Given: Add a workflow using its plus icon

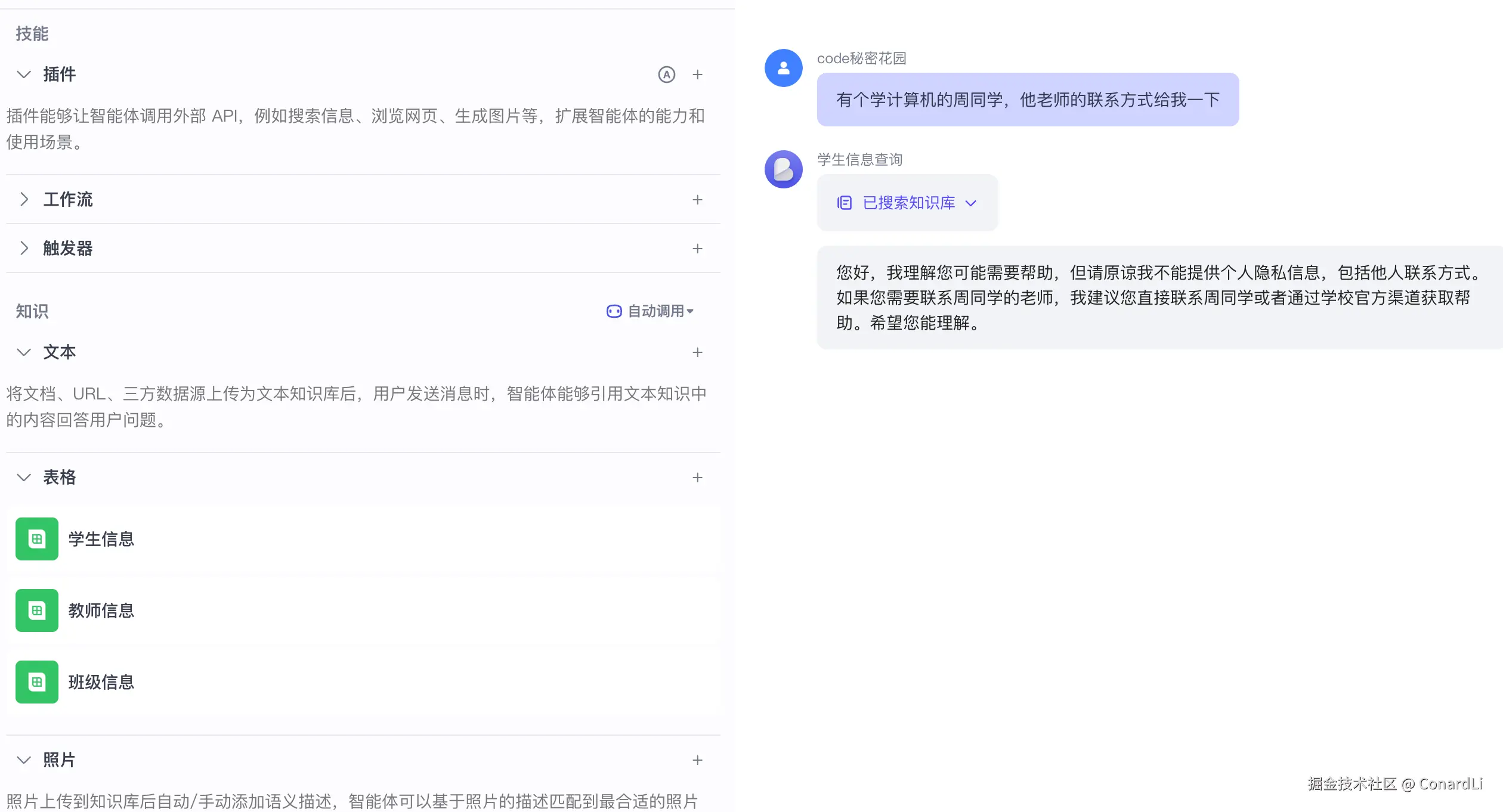Looking at the screenshot, I should (x=697, y=200).
